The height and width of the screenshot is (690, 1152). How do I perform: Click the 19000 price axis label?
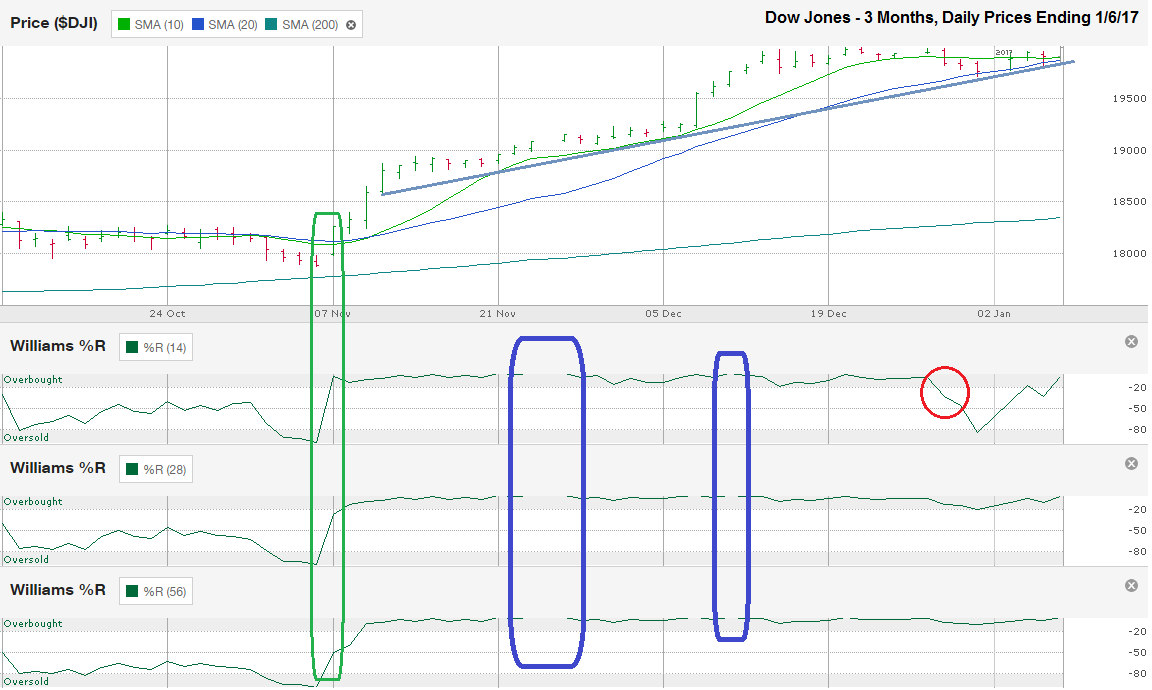coord(1129,151)
